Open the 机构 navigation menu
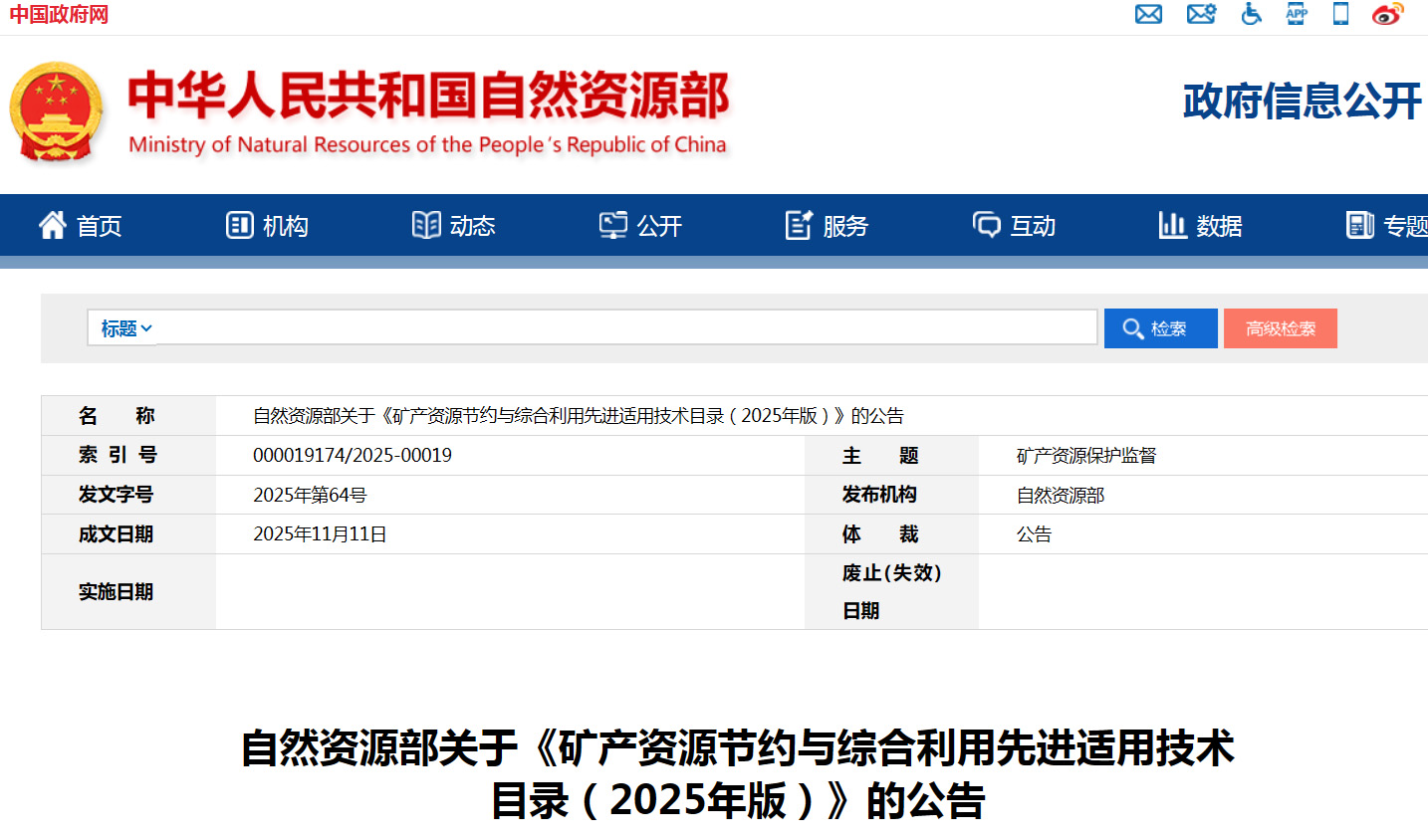 coord(267,226)
